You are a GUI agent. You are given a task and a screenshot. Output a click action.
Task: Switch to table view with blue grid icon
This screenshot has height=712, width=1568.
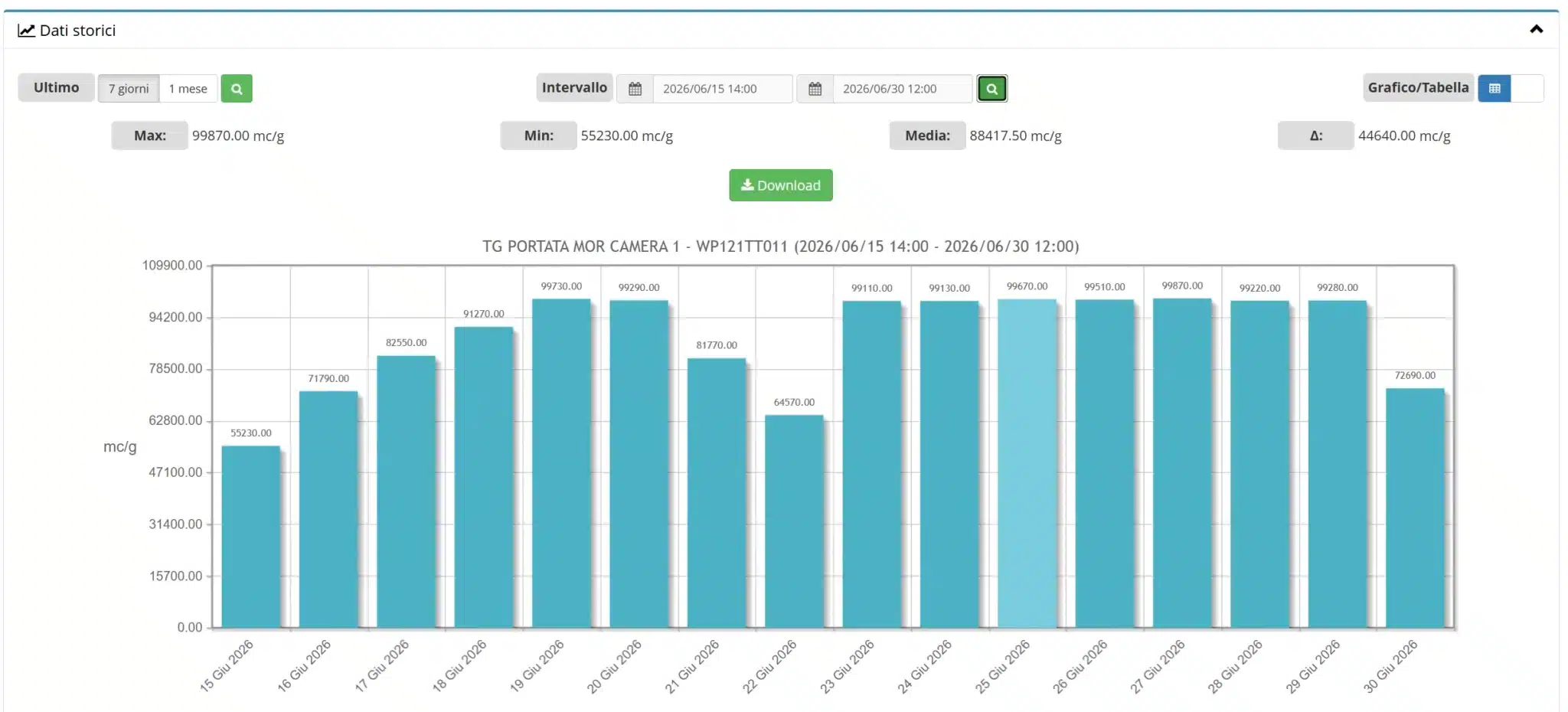(x=1494, y=89)
